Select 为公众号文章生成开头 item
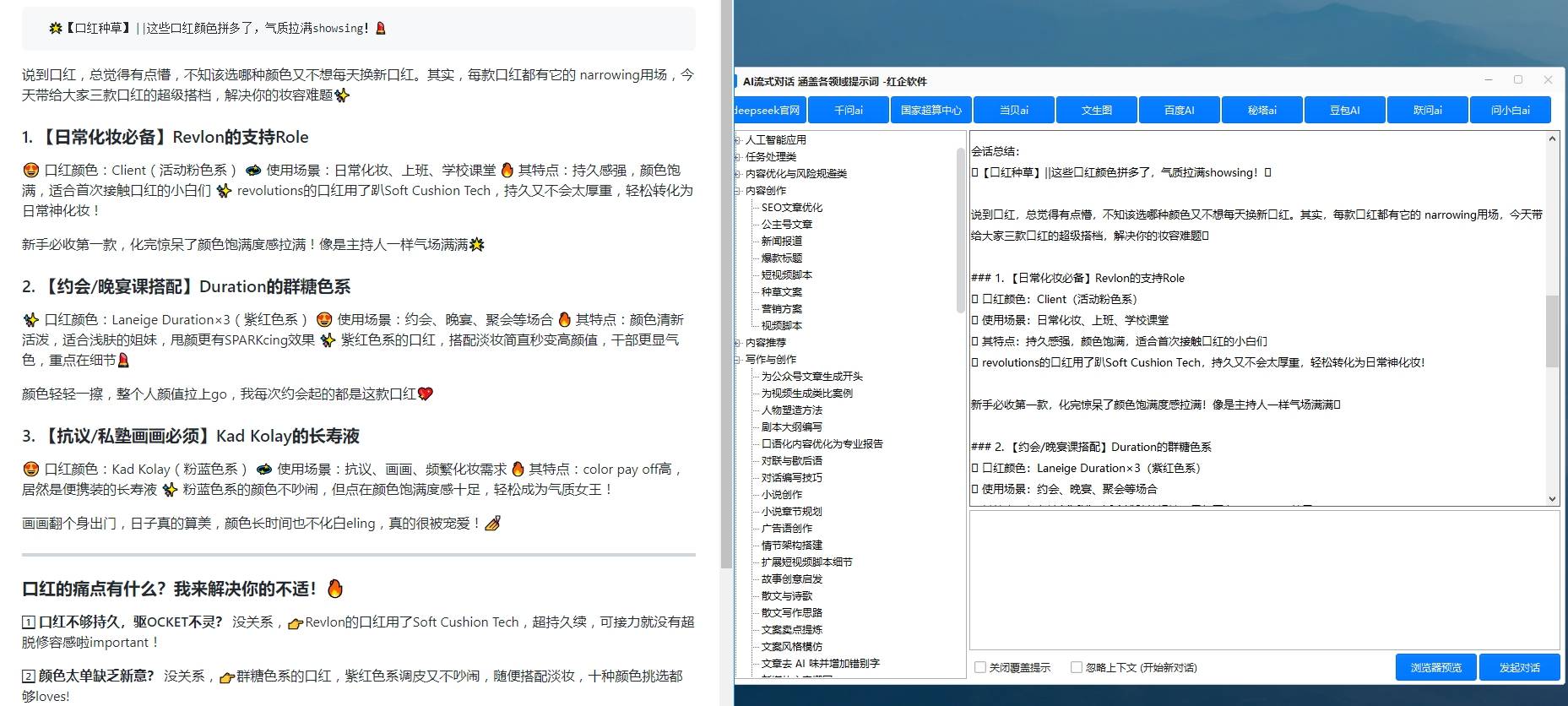Screen dimensions: 1568x706 click(812, 377)
